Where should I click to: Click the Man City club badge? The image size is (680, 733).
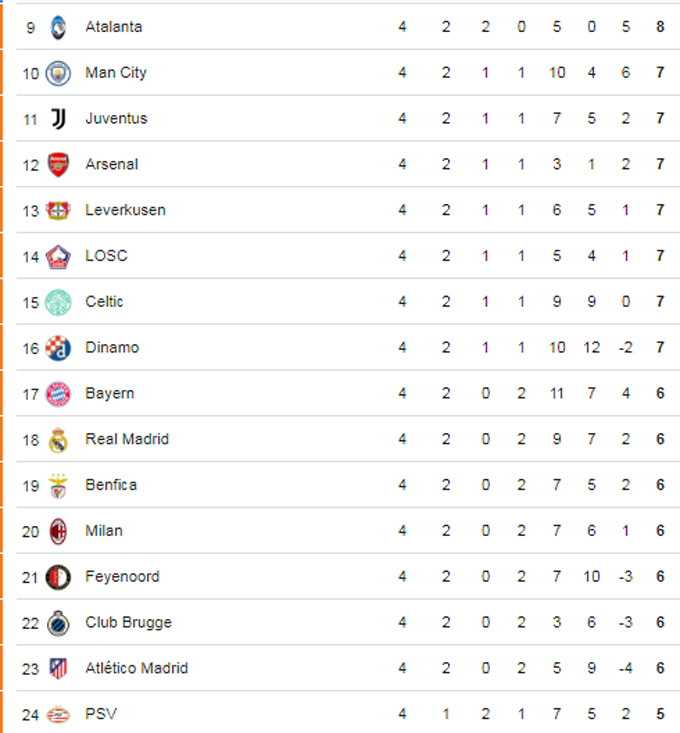point(58,73)
